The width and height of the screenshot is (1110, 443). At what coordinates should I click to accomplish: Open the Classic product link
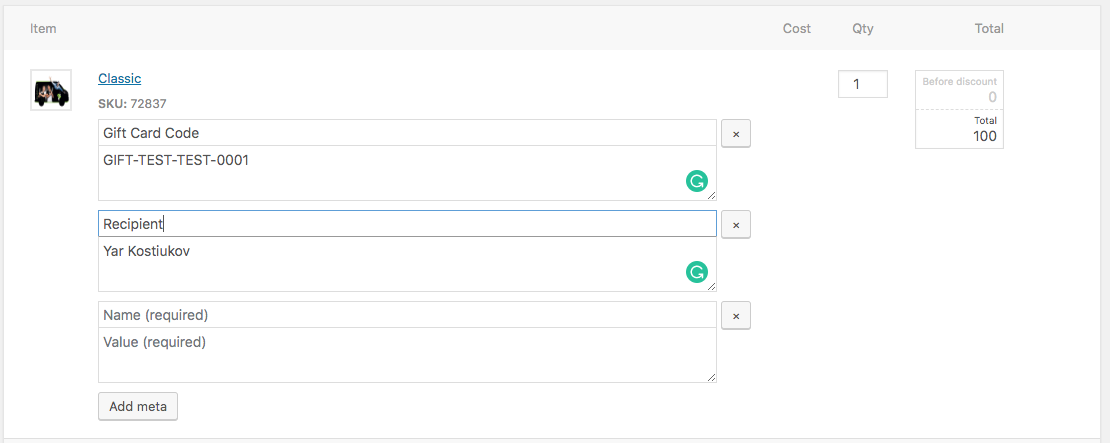(119, 78)
